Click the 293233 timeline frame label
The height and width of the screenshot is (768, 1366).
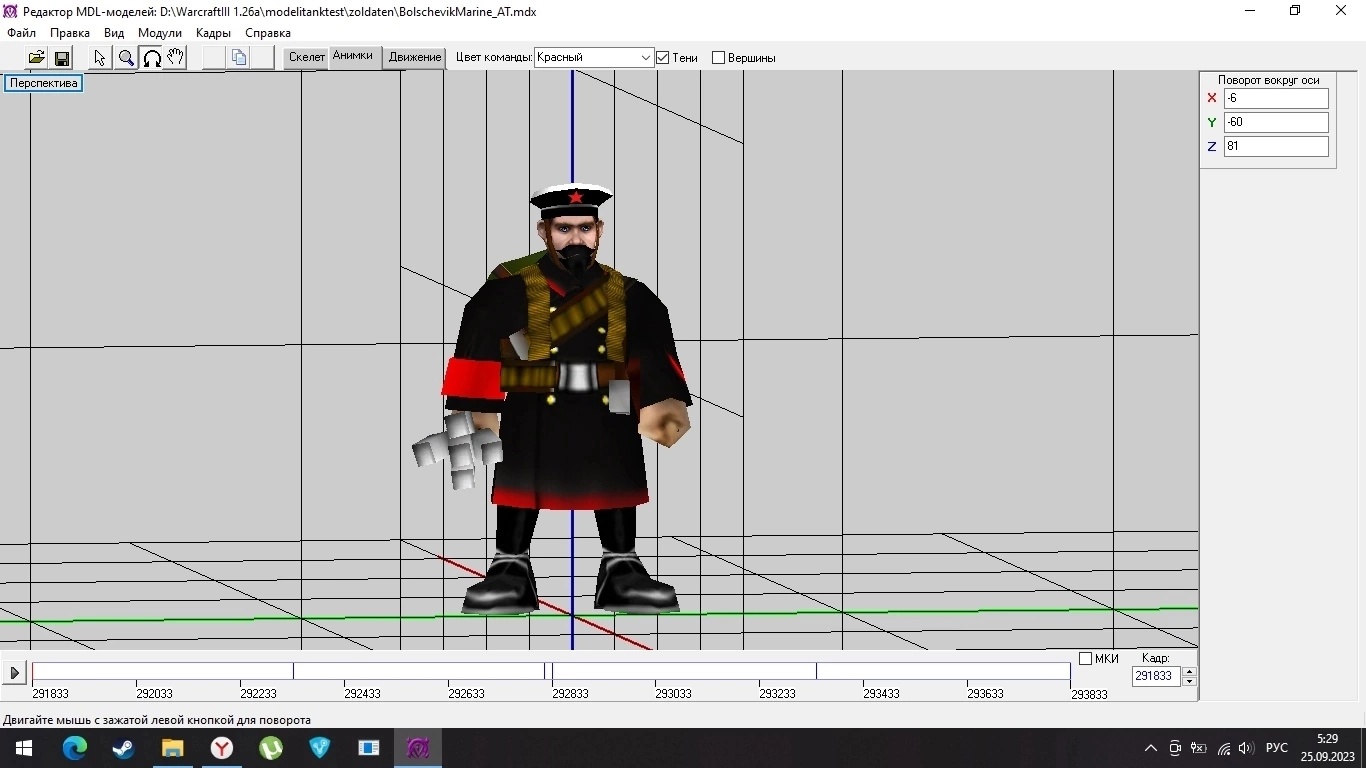pos(777,694)
